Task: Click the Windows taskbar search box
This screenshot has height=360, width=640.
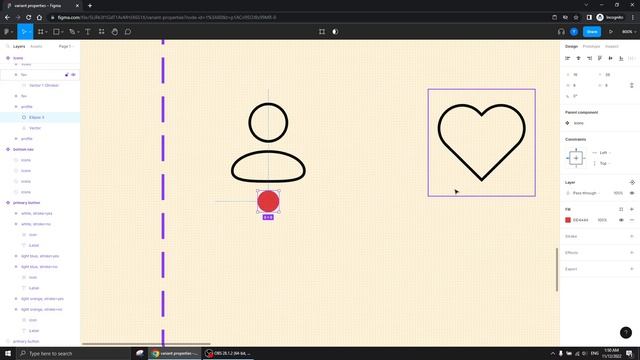Action: [x=74, y=353]
